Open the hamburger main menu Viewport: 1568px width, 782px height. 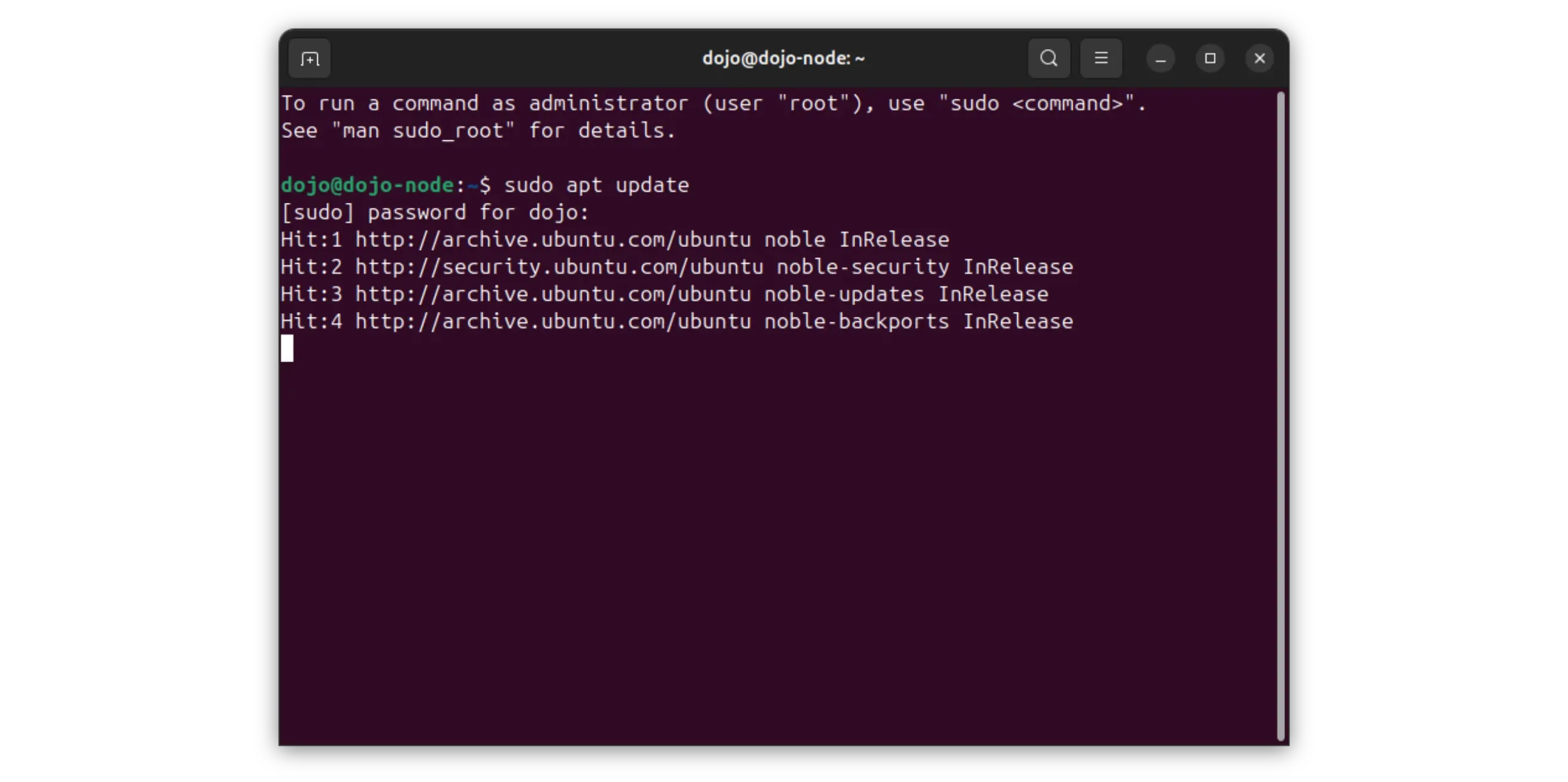click(x=1101, y=59)
